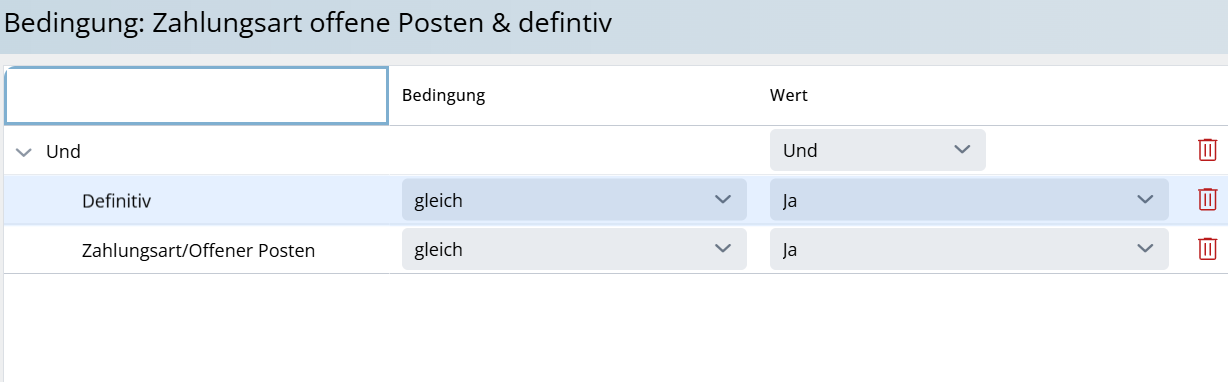Click the arrow inside the Und operator dropdown
The image size is (1228, 382).
point(962,150)
